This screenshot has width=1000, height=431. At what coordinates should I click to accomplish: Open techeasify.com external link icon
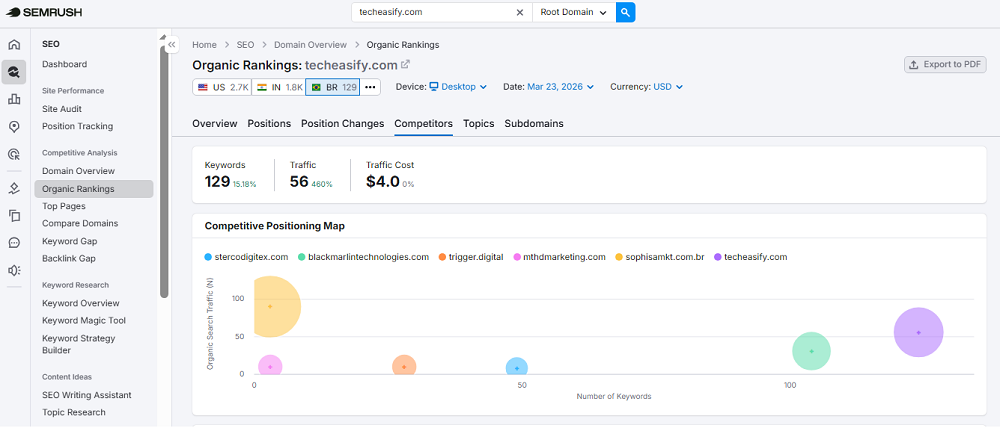click(x=405, y=64)
